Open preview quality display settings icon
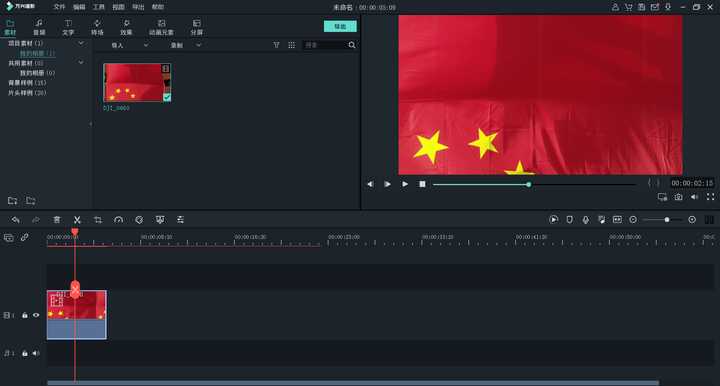The image size is (720, 386). (x=662, y=197)
